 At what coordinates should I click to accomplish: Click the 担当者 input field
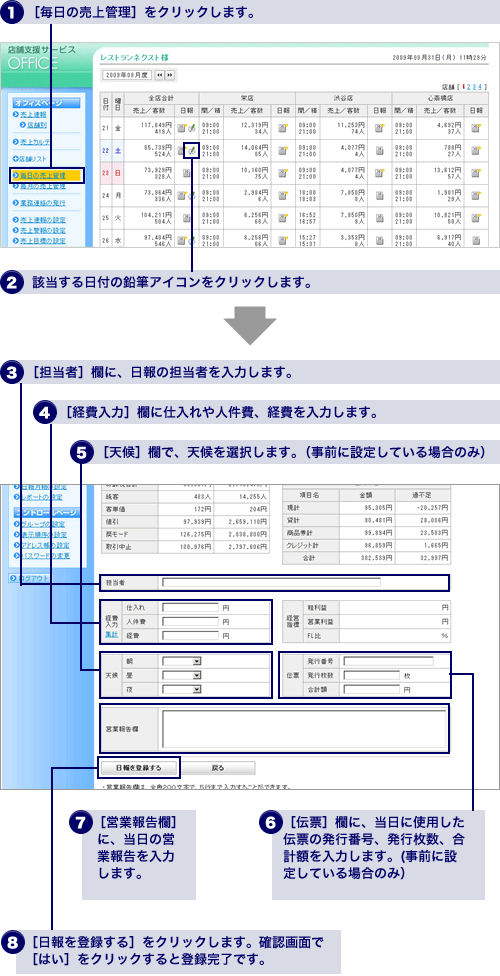271,583
